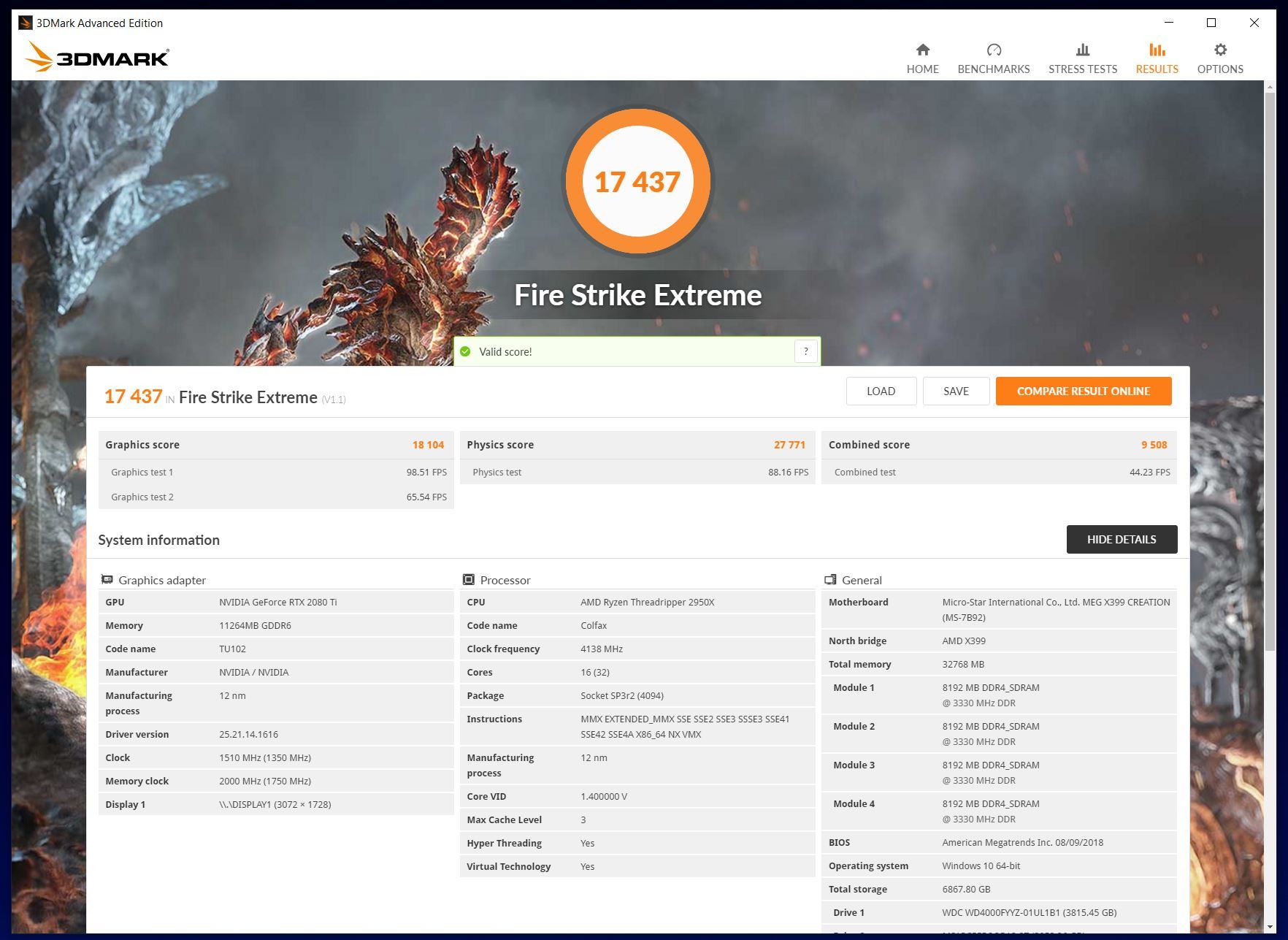The height and width of the screenshot is (940, 1288).
Task: Click North bridge value AMD X399
Action: 963,641
